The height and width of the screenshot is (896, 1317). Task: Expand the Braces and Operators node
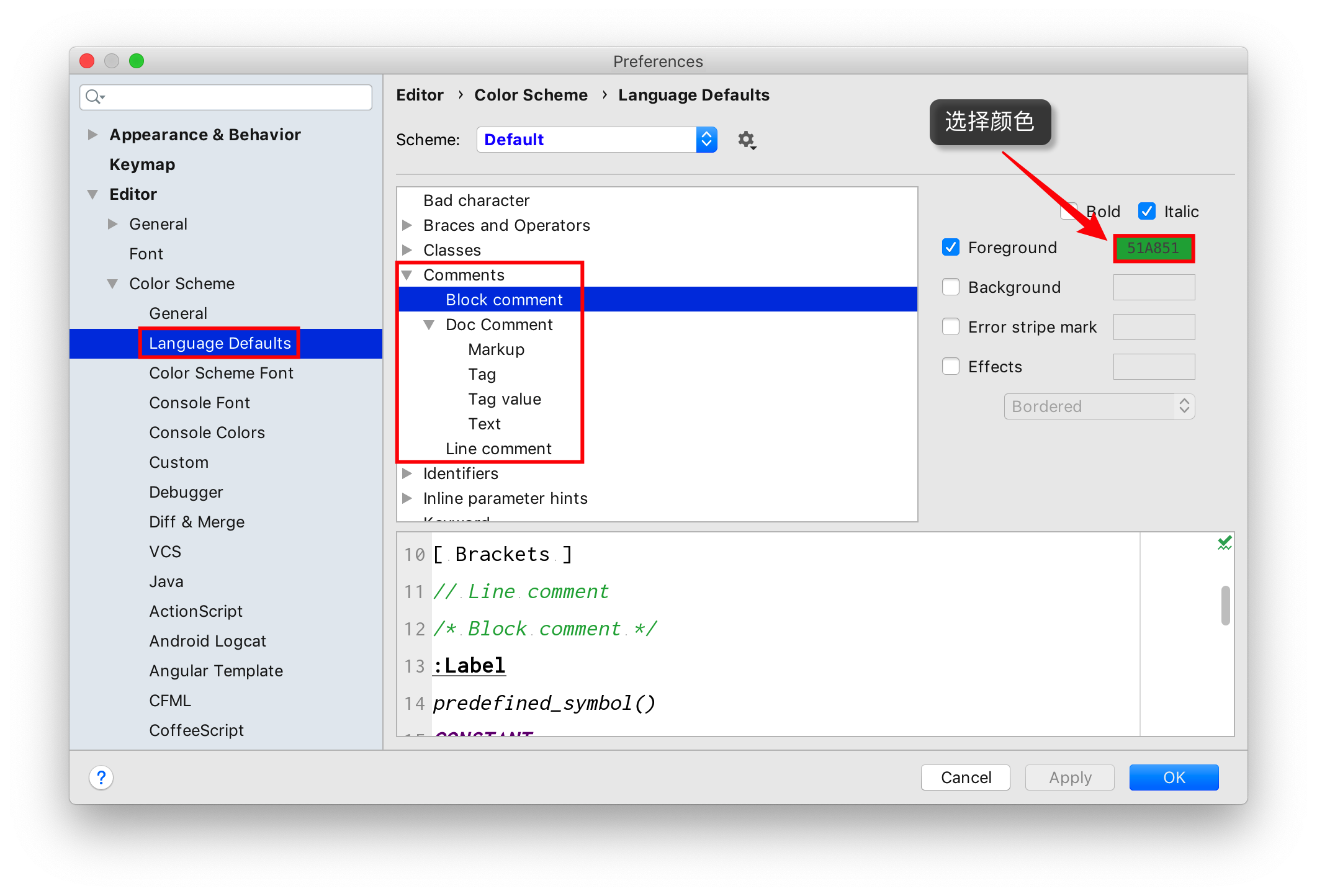pos(408,225)
